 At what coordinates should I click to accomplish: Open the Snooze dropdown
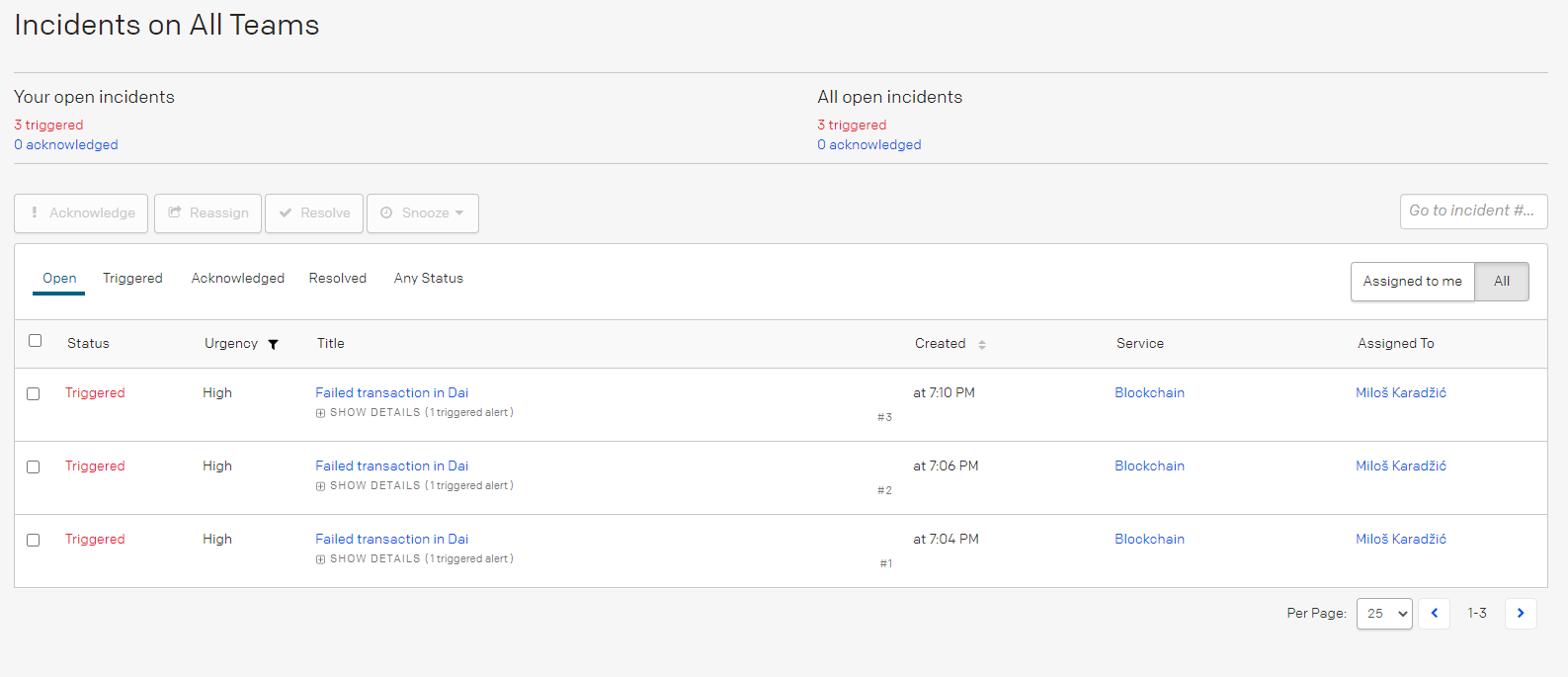(423, 213)
